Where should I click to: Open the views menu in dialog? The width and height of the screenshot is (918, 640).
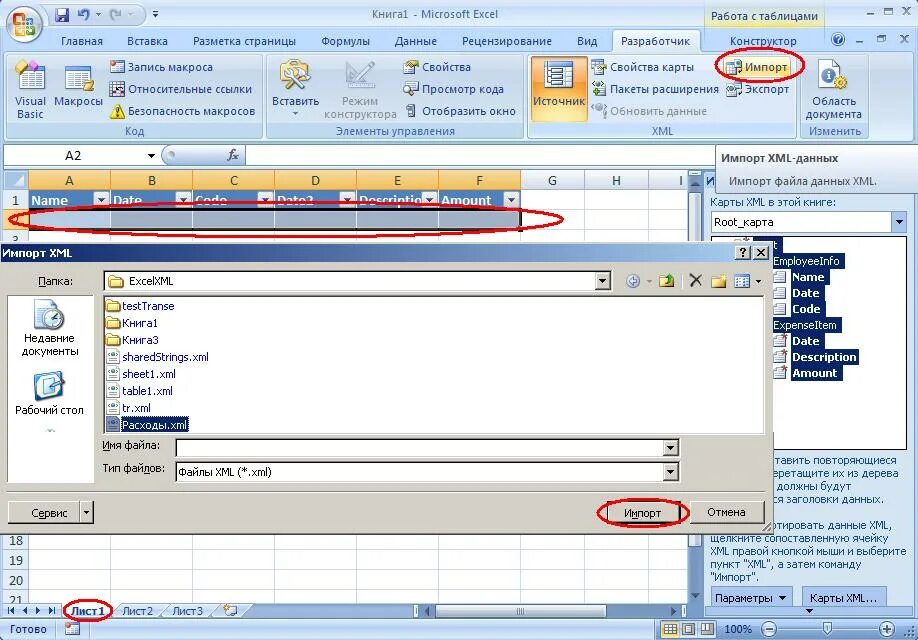748,281
